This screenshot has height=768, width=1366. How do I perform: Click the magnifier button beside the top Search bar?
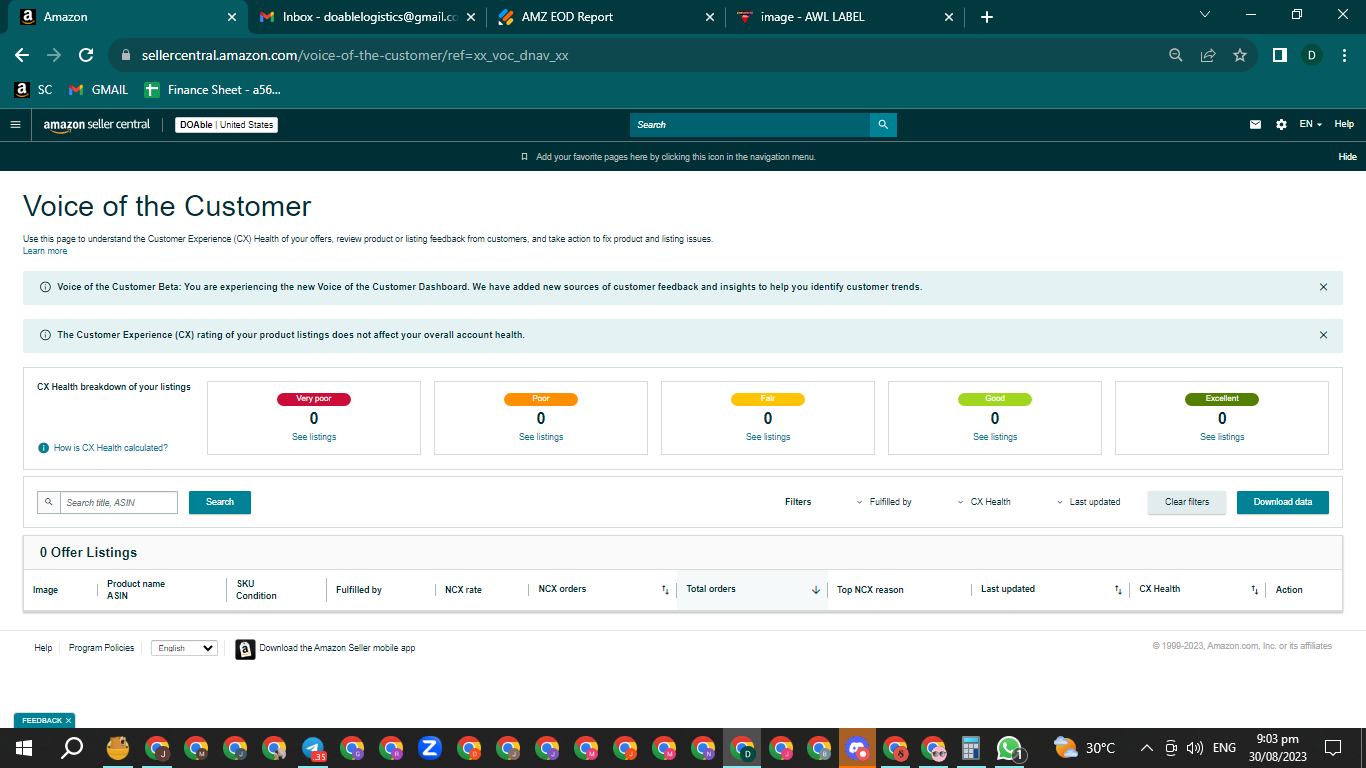point(883,125)
